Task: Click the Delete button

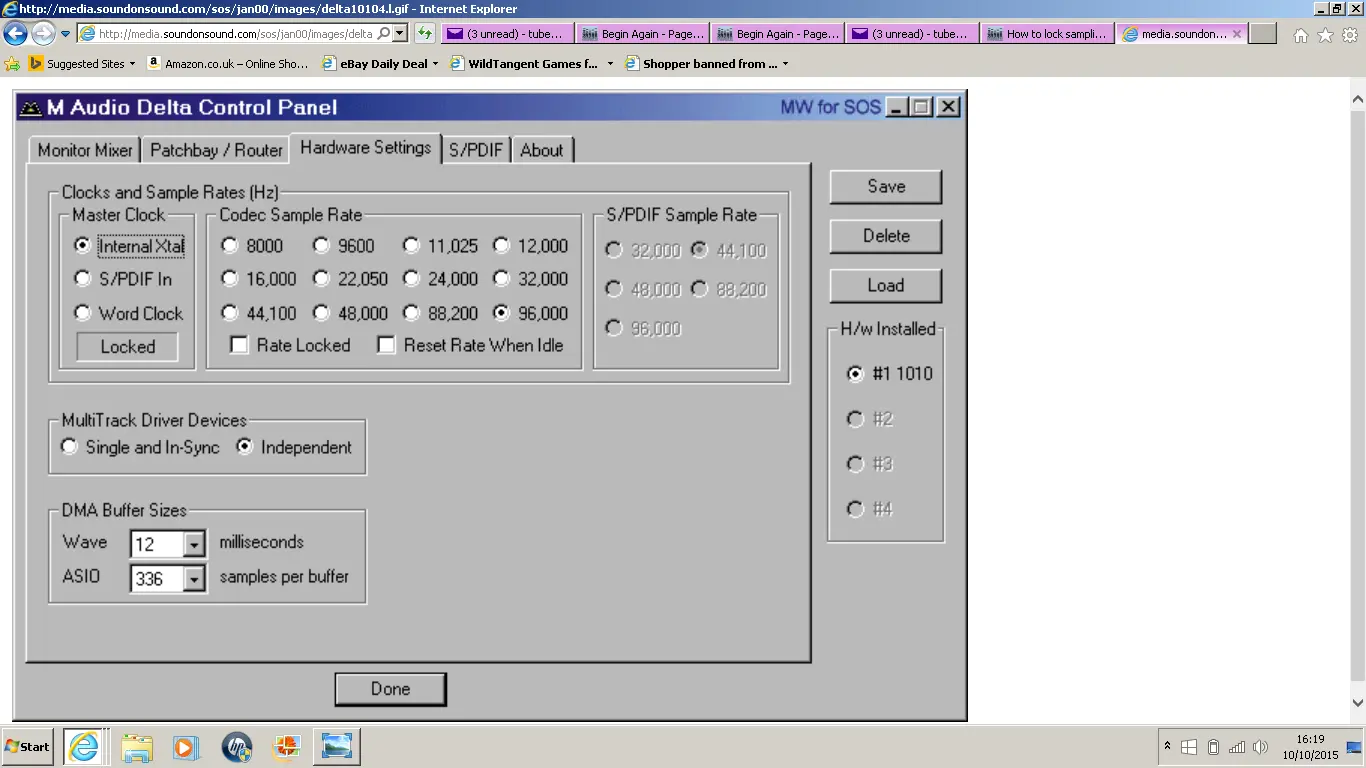Action: pos(886,236)
